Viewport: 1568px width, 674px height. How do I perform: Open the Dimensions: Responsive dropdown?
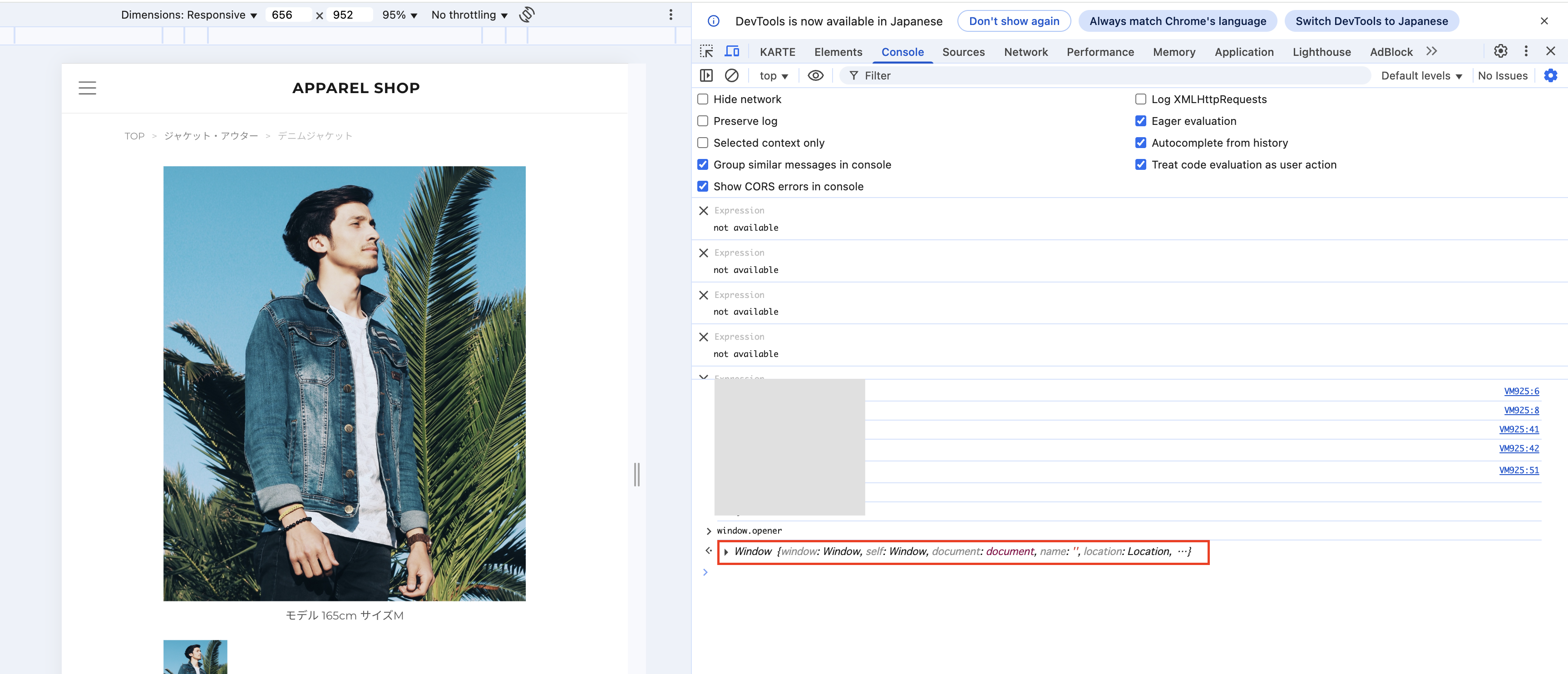[189, 15]
